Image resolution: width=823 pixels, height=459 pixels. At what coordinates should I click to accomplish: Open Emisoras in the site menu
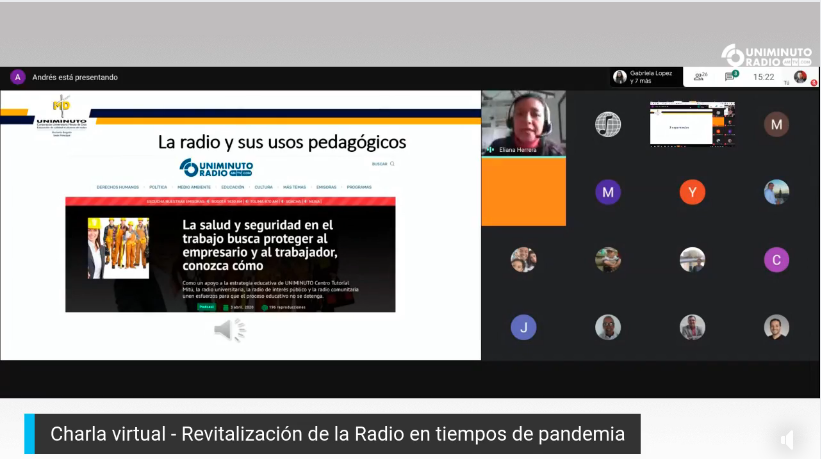[326, 187]
